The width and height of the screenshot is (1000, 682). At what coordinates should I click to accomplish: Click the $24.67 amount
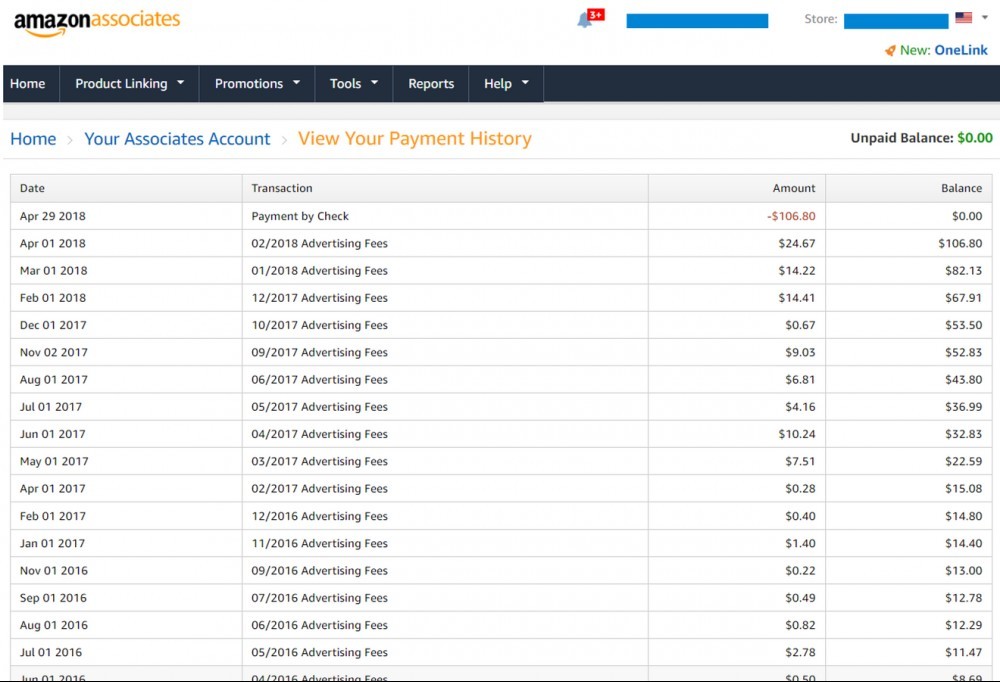click(797, 244)
